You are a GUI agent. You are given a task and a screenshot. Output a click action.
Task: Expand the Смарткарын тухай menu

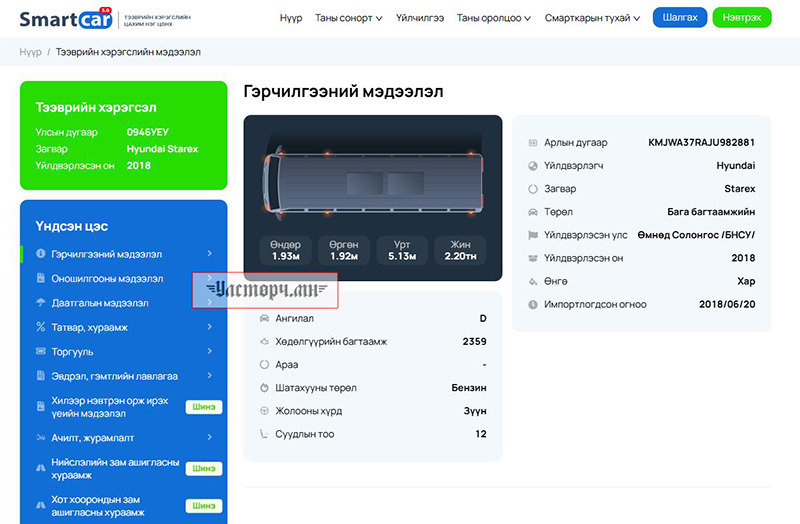pyautogui.click(x=596, y=18)
